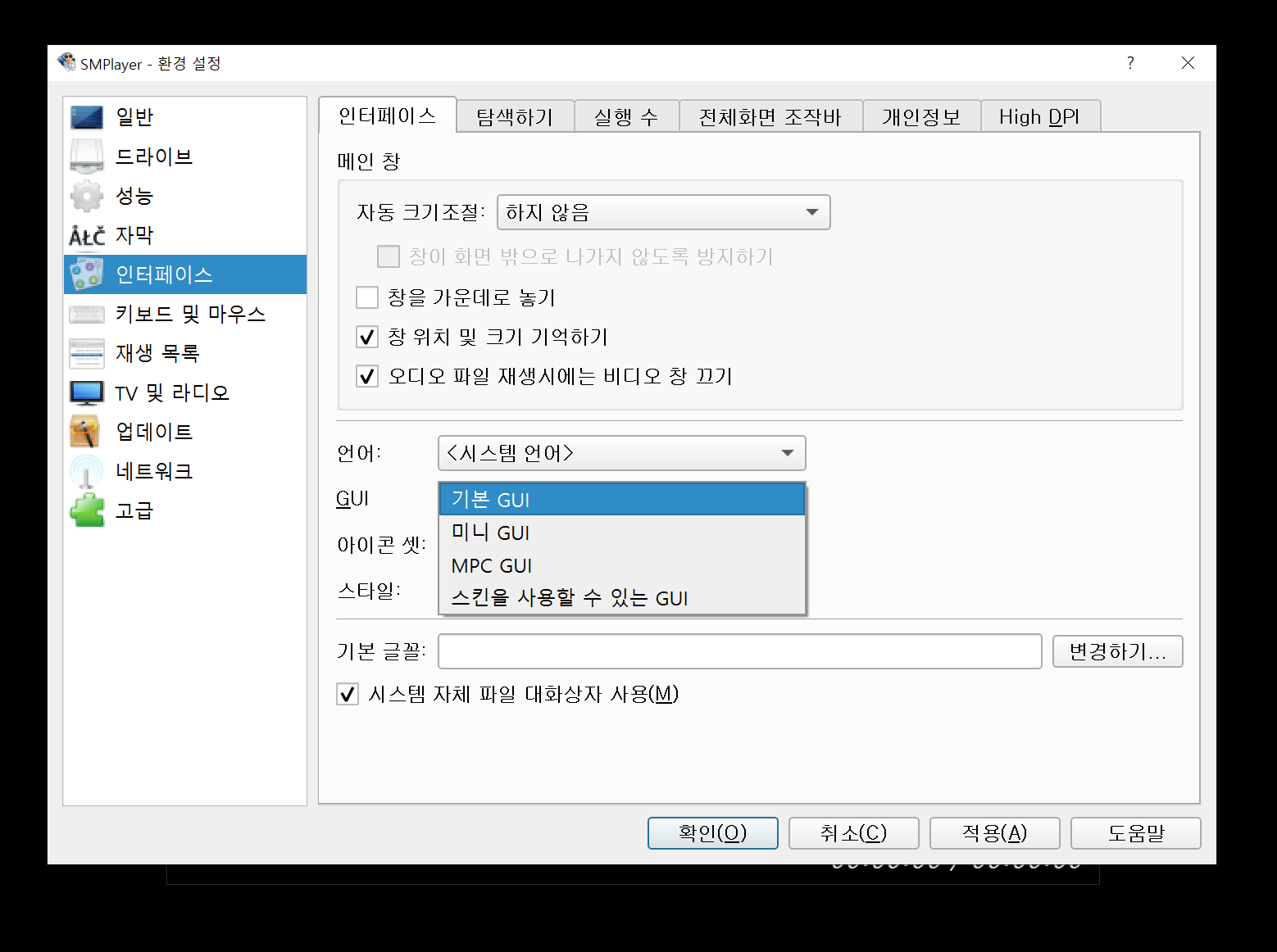
Task: Open 재생 목록 via its playlist icon
Action: point(86,353)
